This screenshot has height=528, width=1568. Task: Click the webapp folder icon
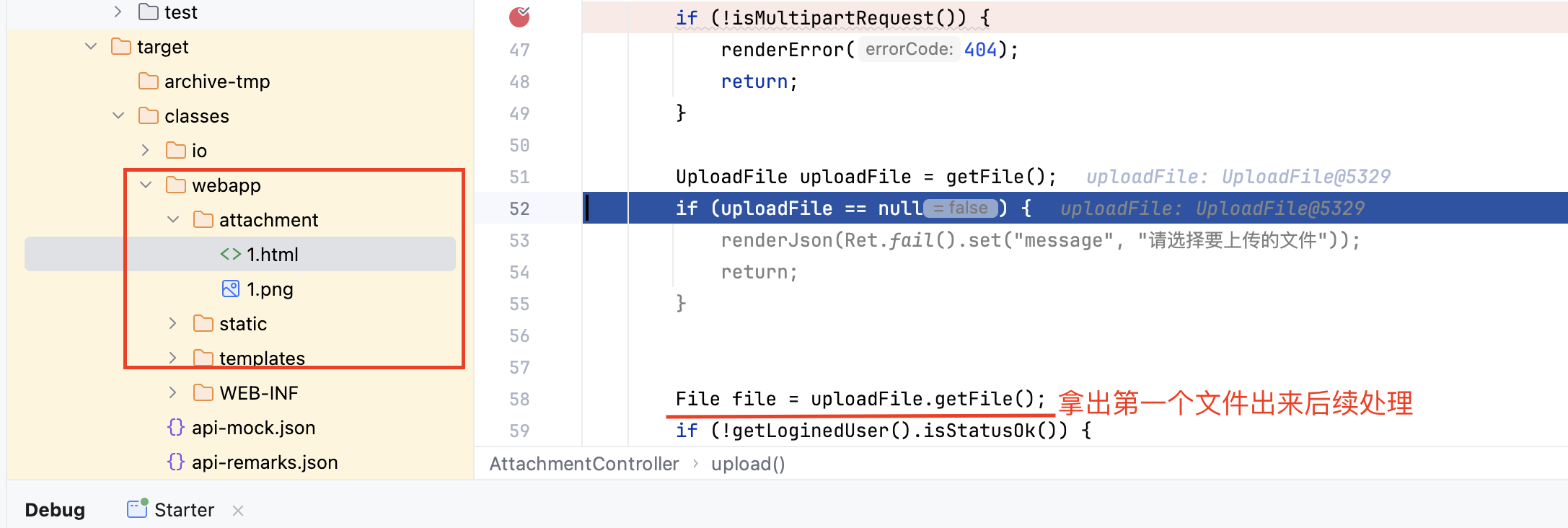pos(176,185)
